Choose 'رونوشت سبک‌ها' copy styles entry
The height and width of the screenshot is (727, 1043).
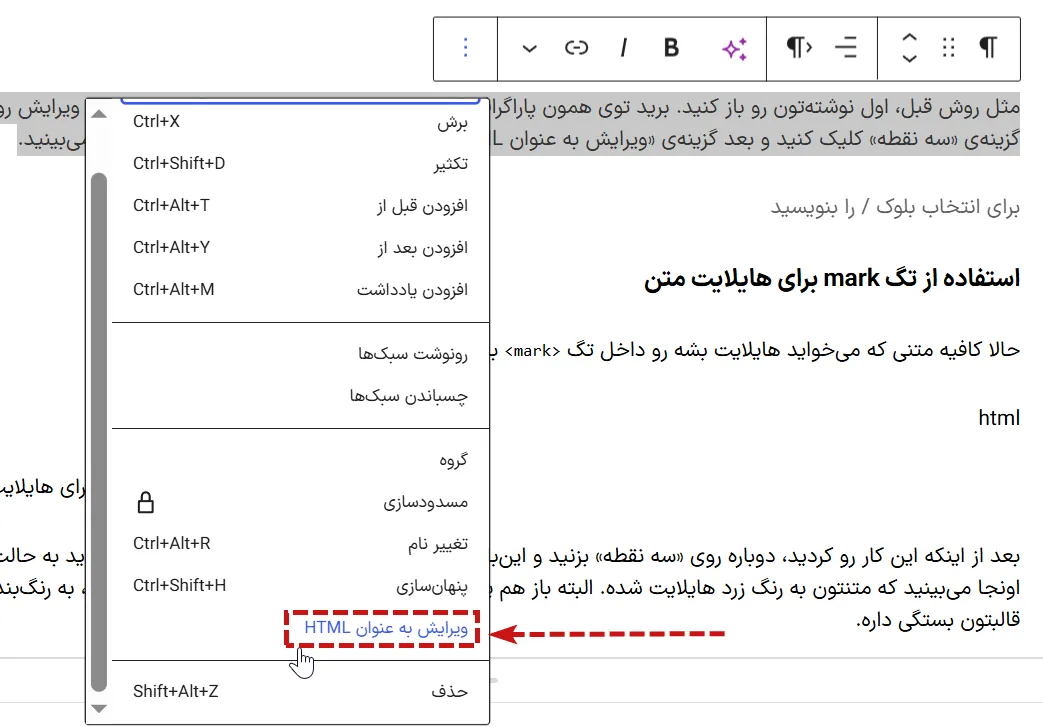(301, 353)
